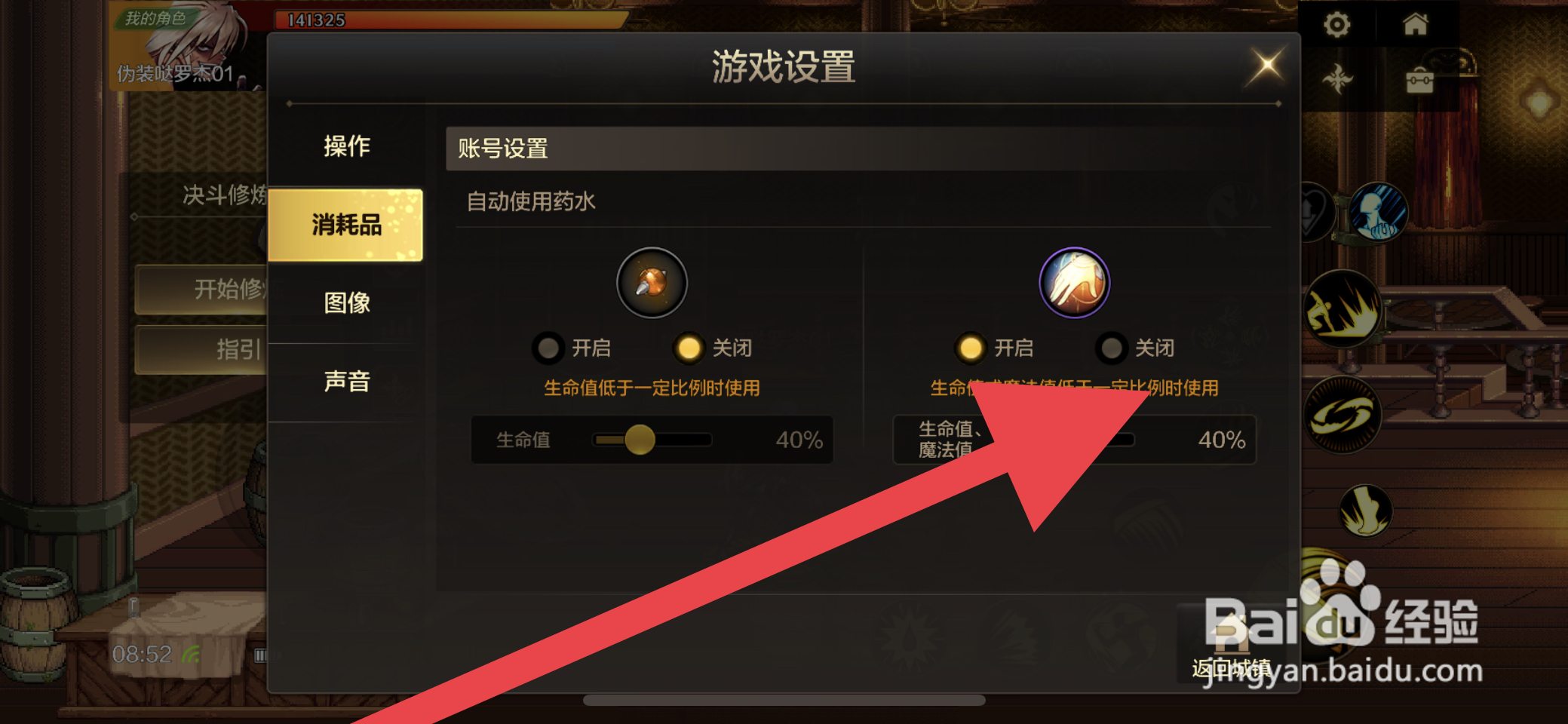Enable 开启 for the HP potion
The image size is (1568, 724).
(x=571, y=348)
